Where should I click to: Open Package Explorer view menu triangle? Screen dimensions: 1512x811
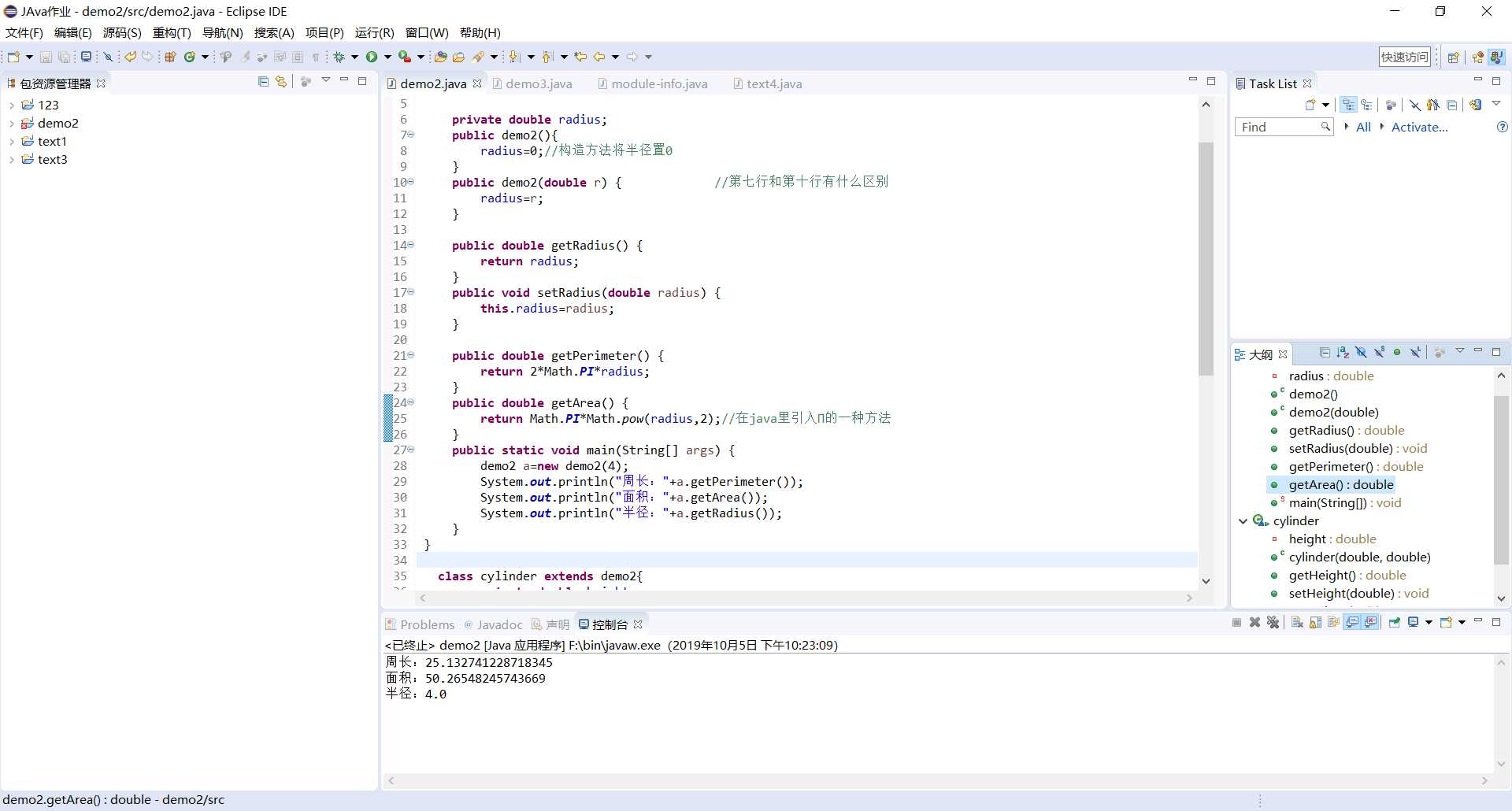coord(325,80)
